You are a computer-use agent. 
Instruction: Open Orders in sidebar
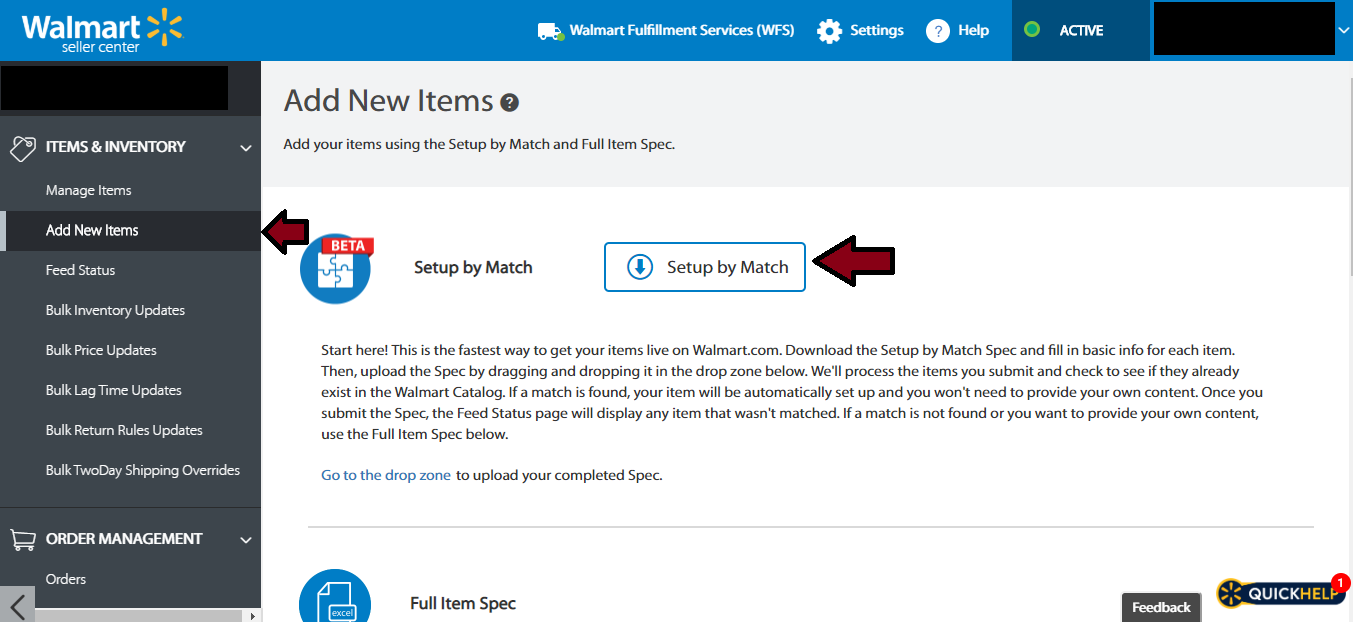click(x=66, y=579)
